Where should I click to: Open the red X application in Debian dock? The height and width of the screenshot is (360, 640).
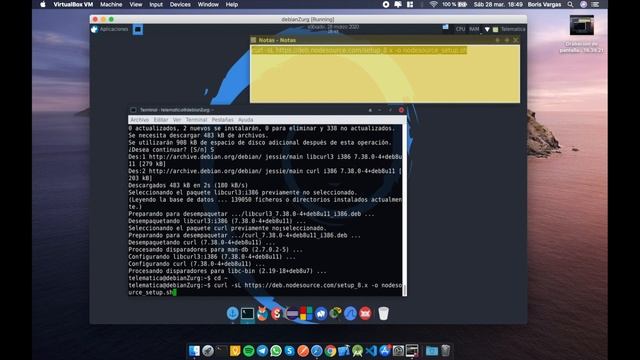tap(365, 313)
